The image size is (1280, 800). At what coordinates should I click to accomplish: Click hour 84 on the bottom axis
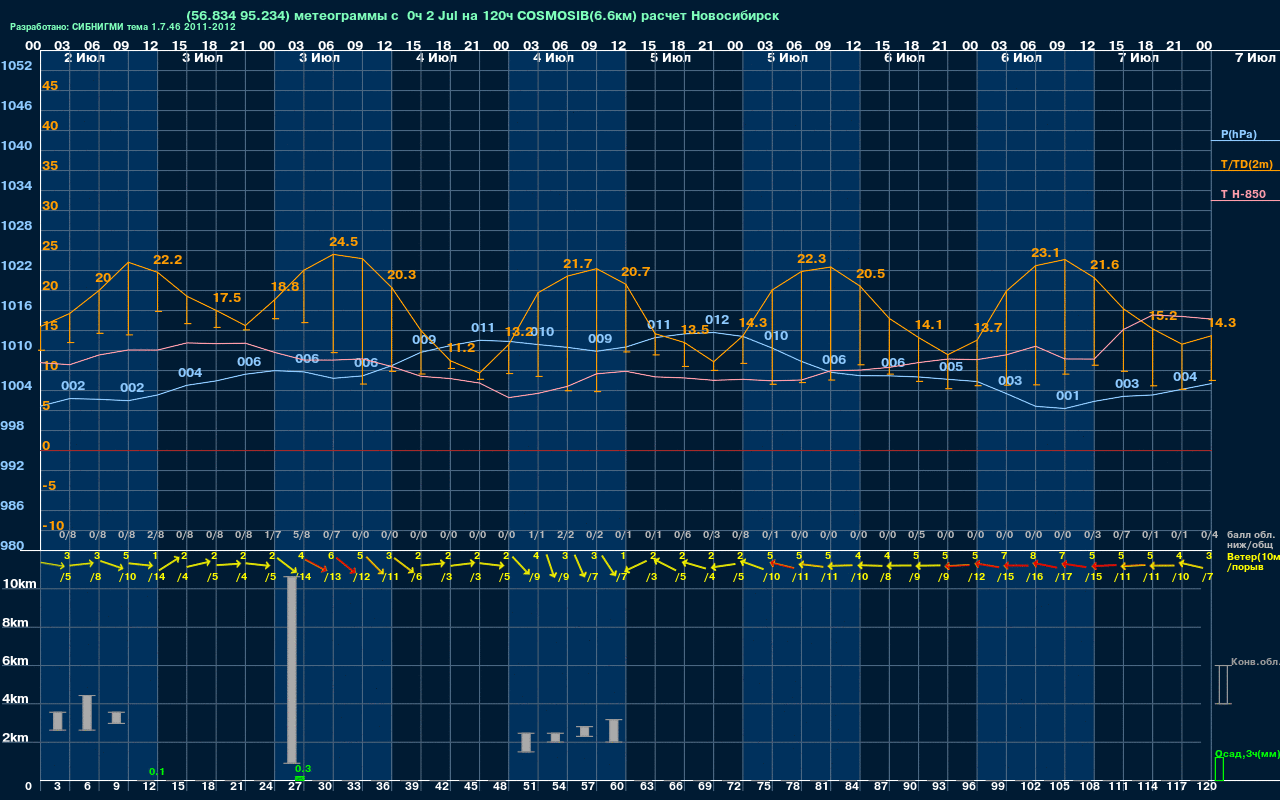pyautogui.click(x=851, y=787)
